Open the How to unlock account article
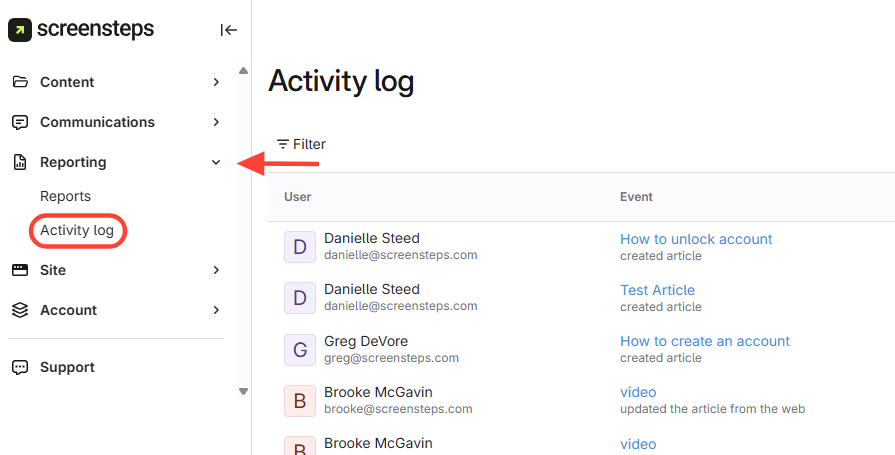This screenshot has height=455, width=895. pyautogui.click(x=696, y=239)
